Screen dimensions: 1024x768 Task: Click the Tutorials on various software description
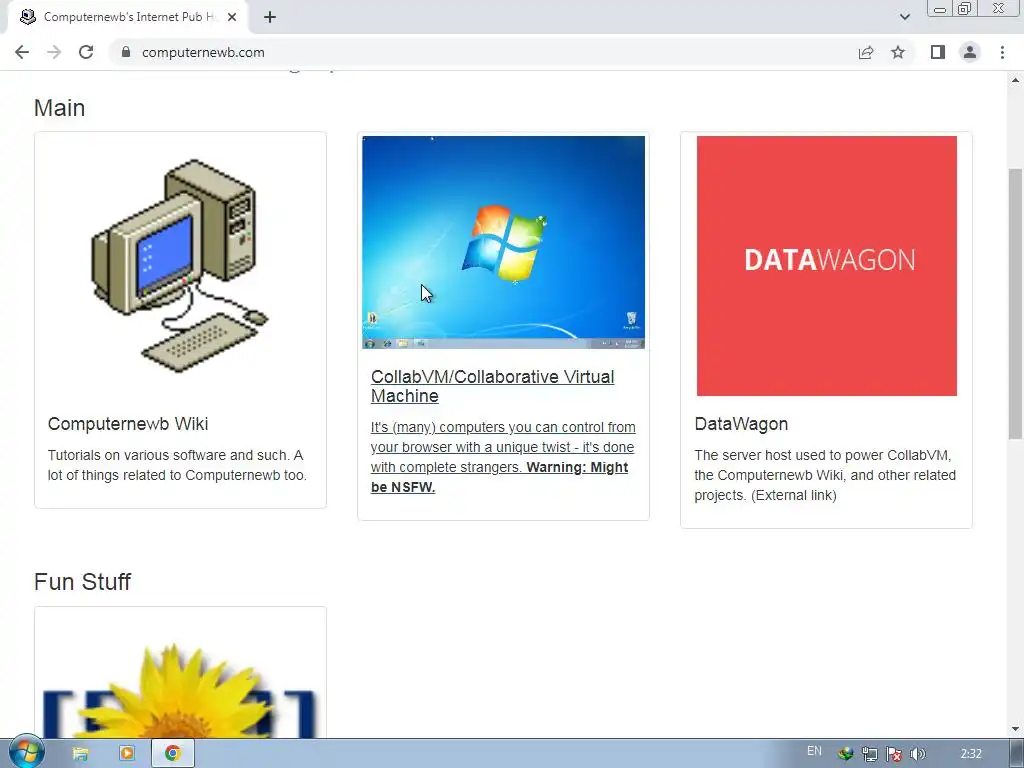click(x=177, y=465)
